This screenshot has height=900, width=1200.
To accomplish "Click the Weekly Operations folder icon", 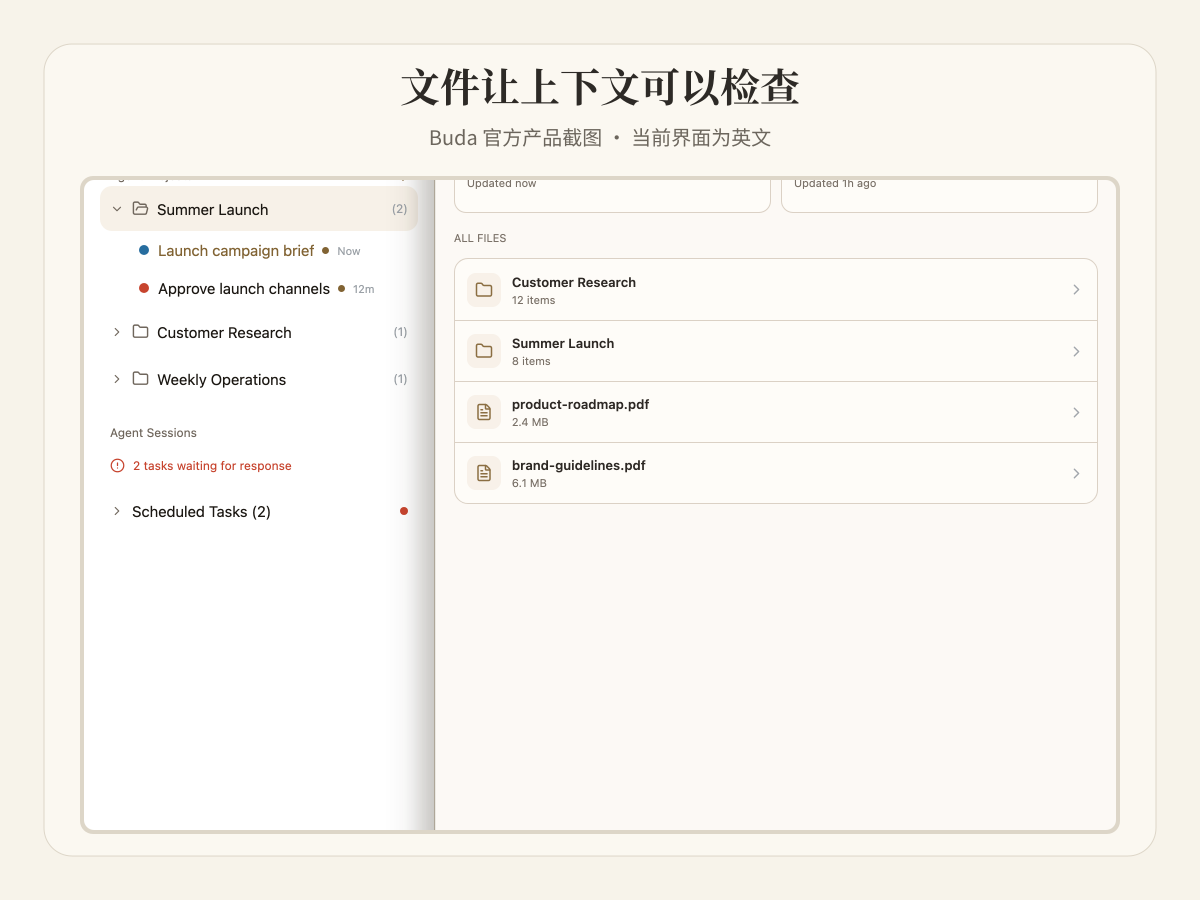I will click(x=140, y=379).
